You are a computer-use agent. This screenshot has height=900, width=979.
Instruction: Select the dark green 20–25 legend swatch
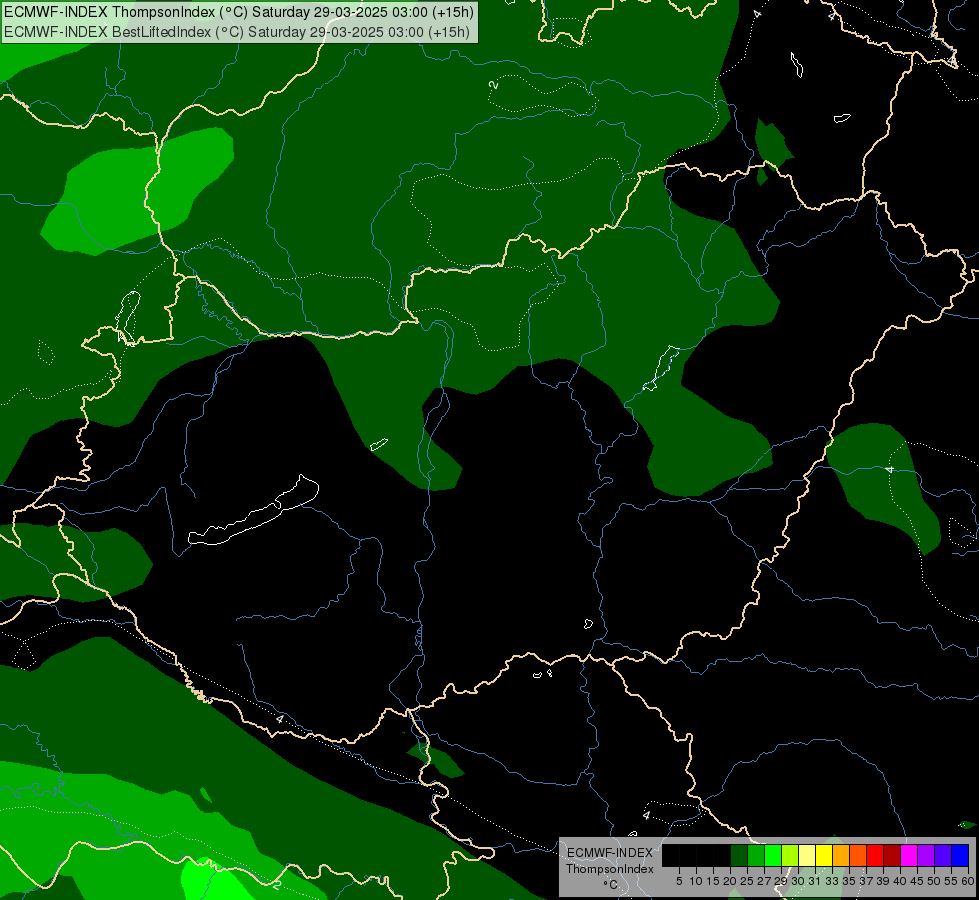(x=739, y=855)
